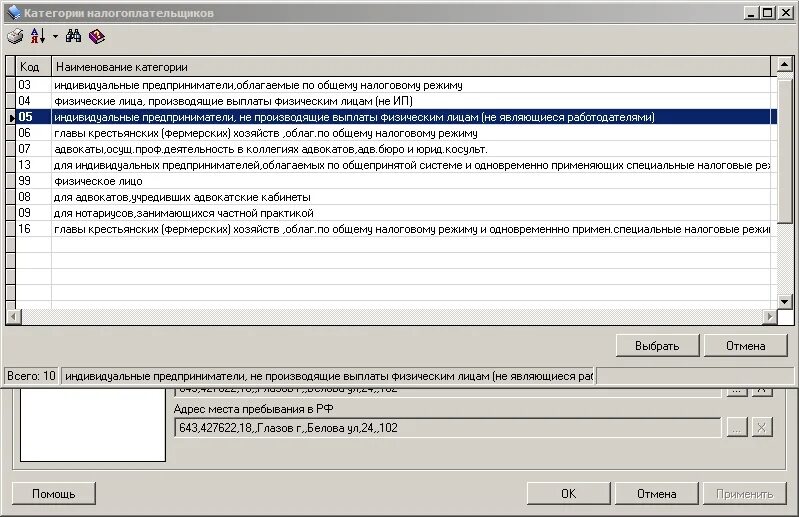Screen dimensions: 799x517
Task: Click 'Отмена' next to 'Применить'
Action: tap(657, 494)
